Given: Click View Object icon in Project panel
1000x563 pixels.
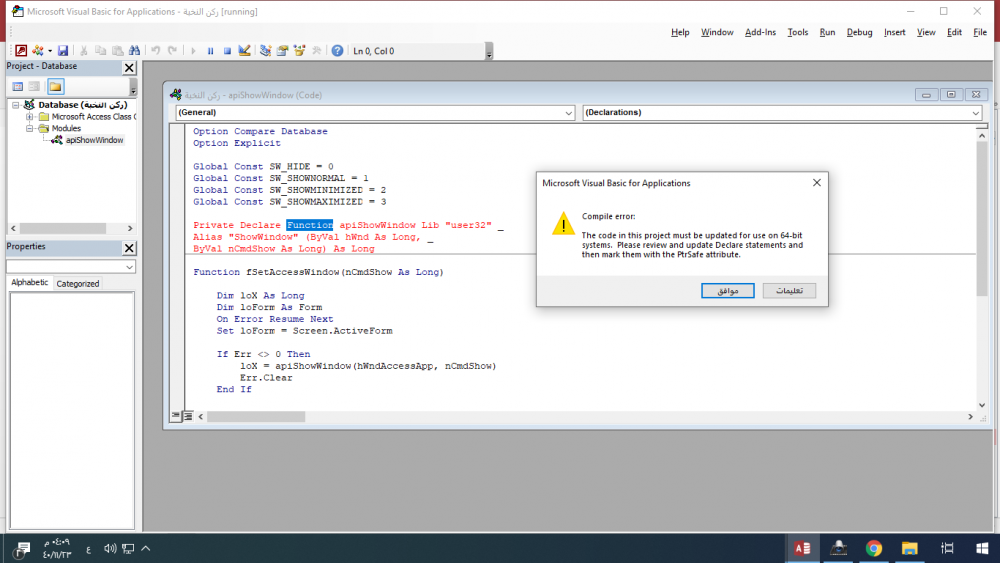Looking at the screenshot, I should point(34,86).
